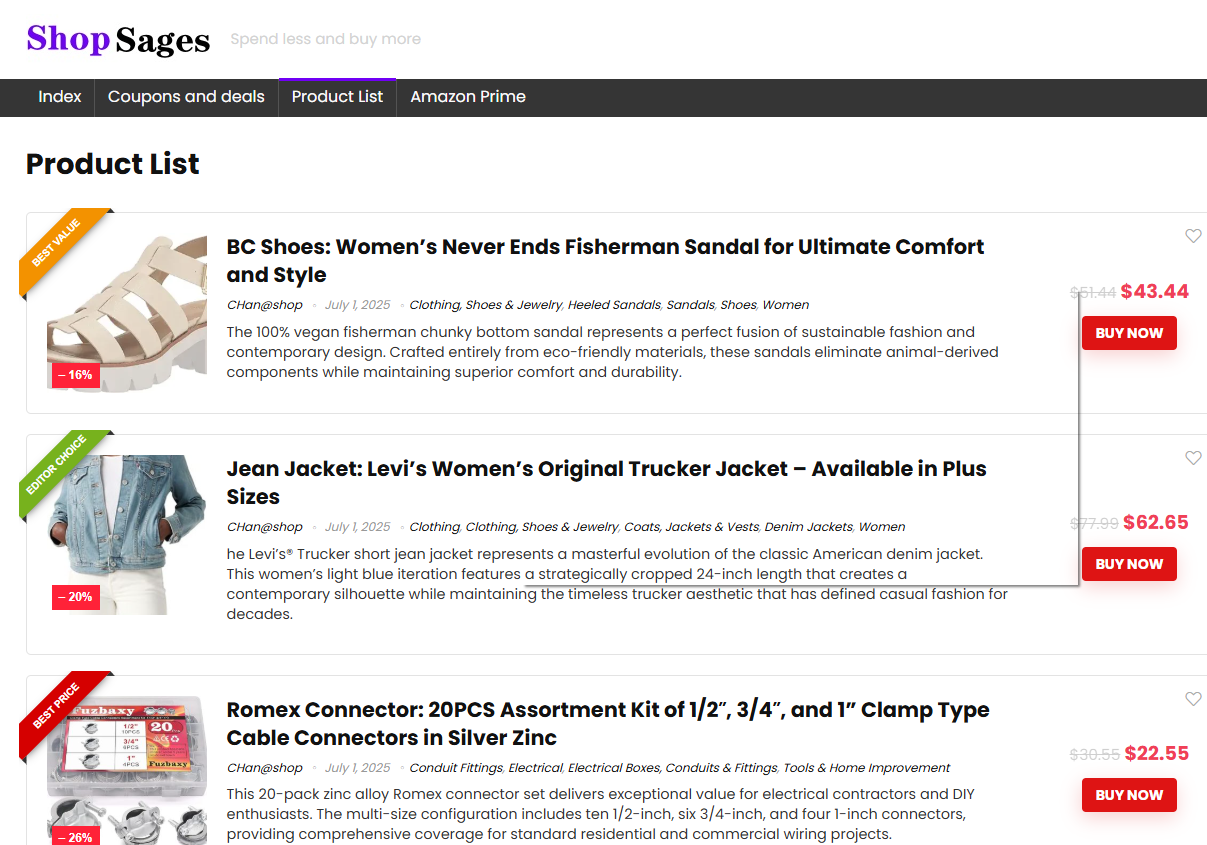Open Sandals category on BC Shoes listing
1207x845 pixels.
tap(690, 305)
